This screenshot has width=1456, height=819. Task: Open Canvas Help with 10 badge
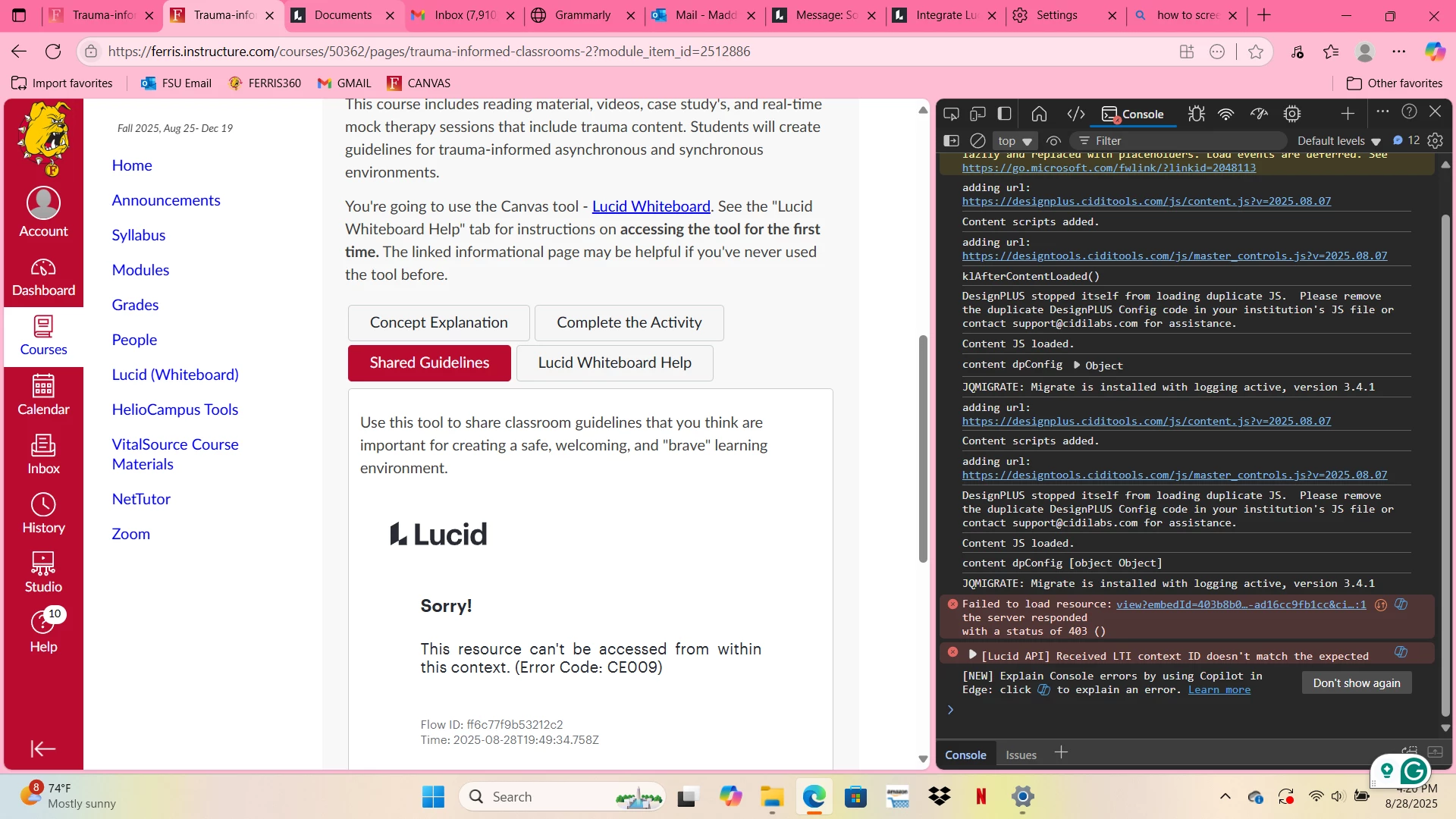(43, 631)
